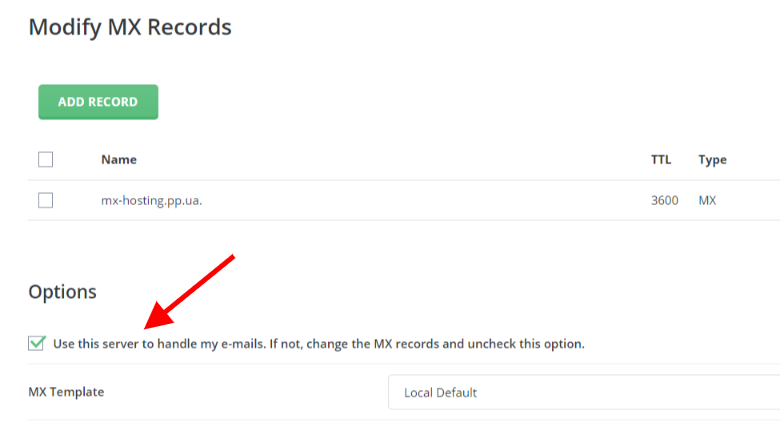Viewport: 780px width, 431px height.
Task: Click the Type column header
Action: coord(712,159)
